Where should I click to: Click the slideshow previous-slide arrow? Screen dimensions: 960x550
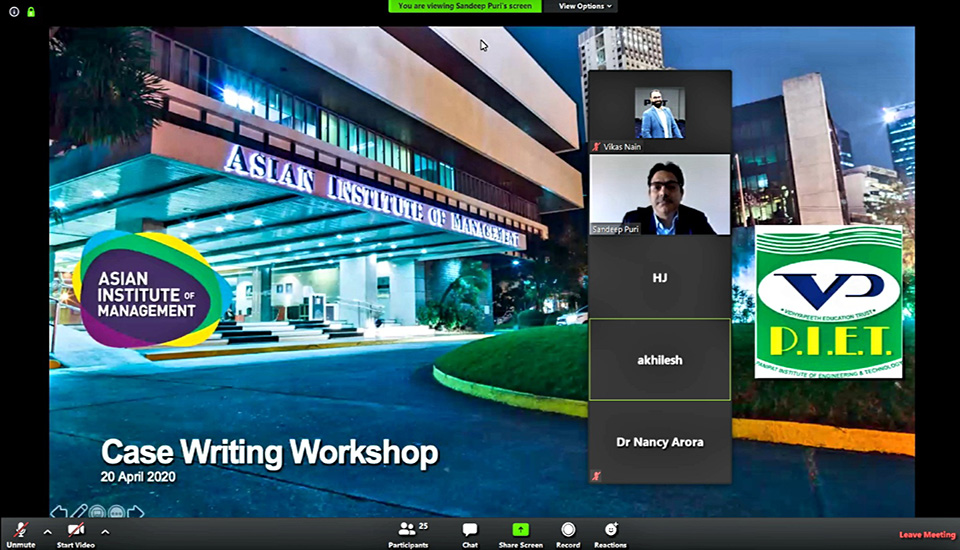point(59,511)
